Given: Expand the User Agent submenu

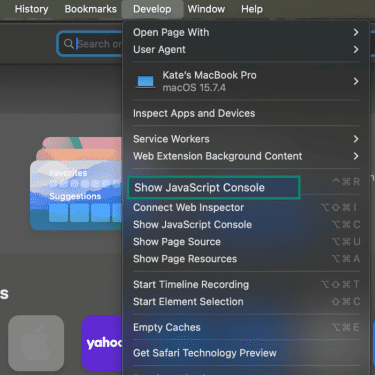Looking at the screenshot, I should click(246, 50).
